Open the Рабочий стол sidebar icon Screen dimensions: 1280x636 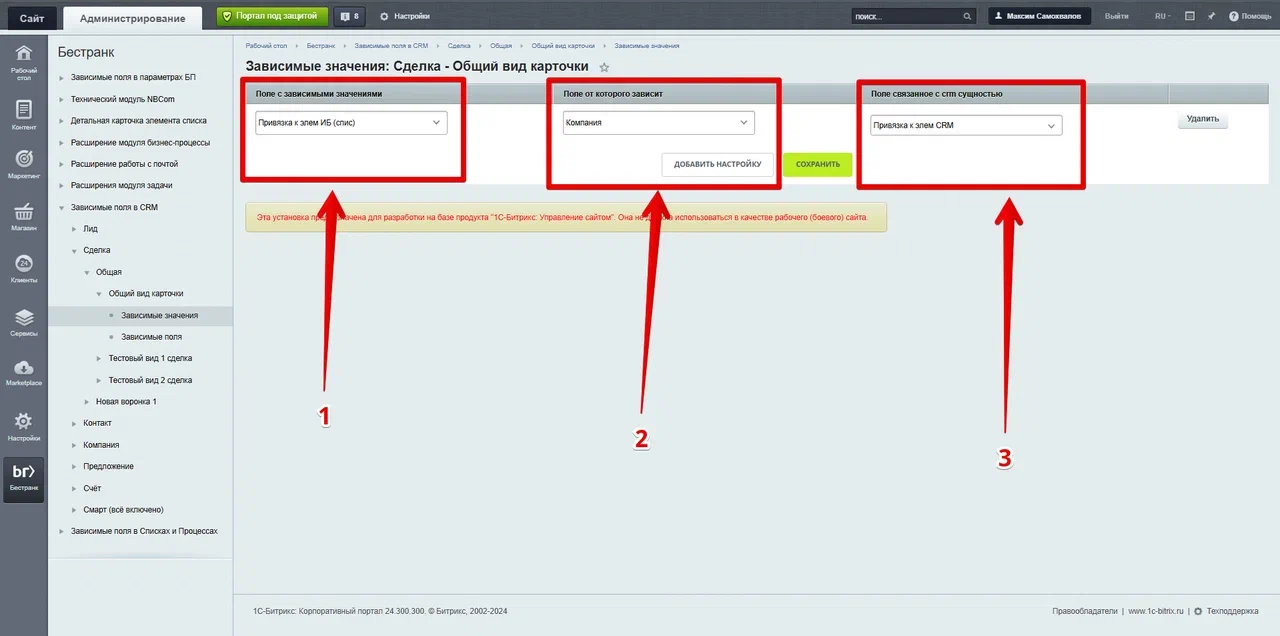tap(24, 55)
